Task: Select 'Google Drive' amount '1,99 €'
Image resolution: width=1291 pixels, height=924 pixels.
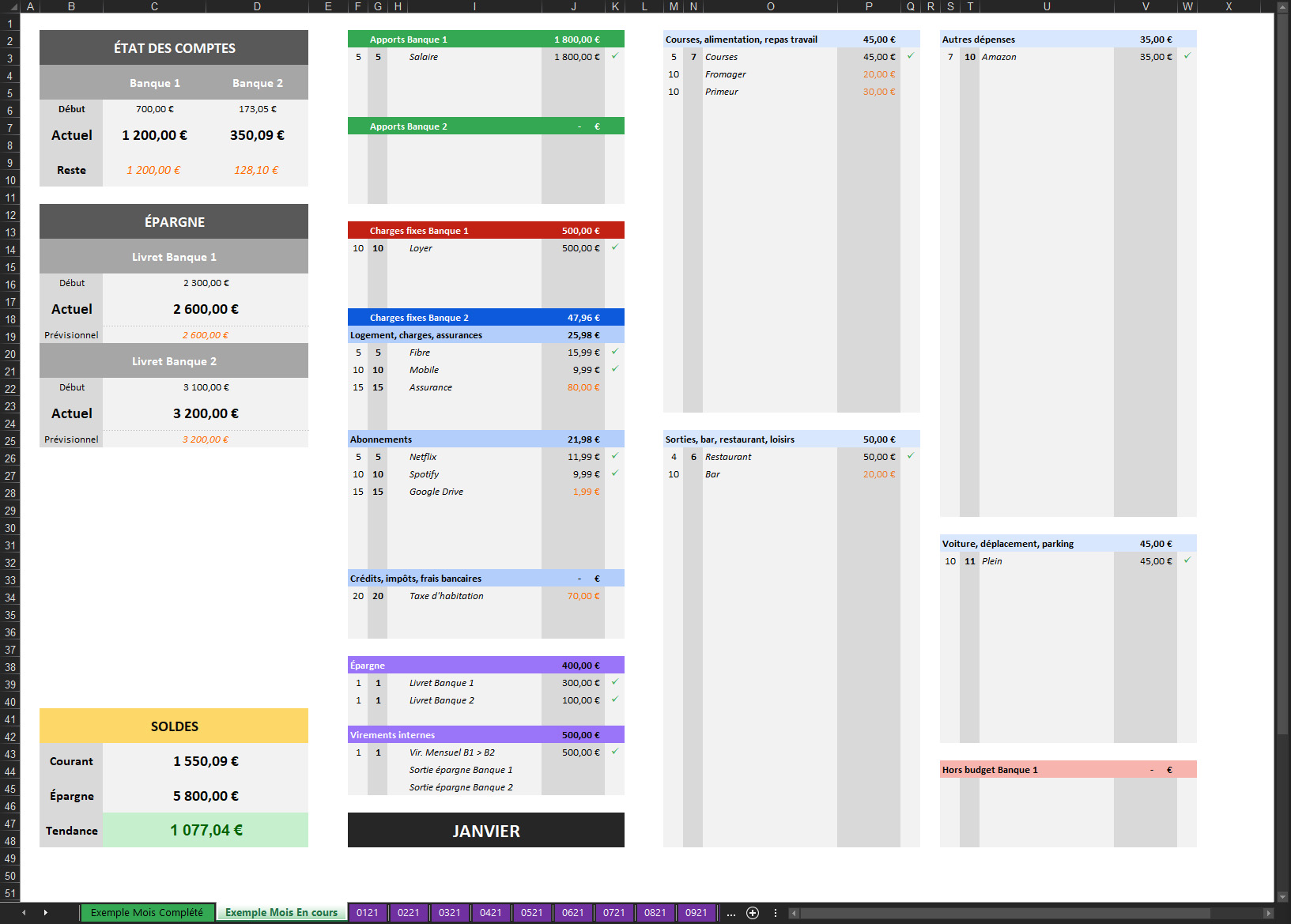Action: click(573, 491)
